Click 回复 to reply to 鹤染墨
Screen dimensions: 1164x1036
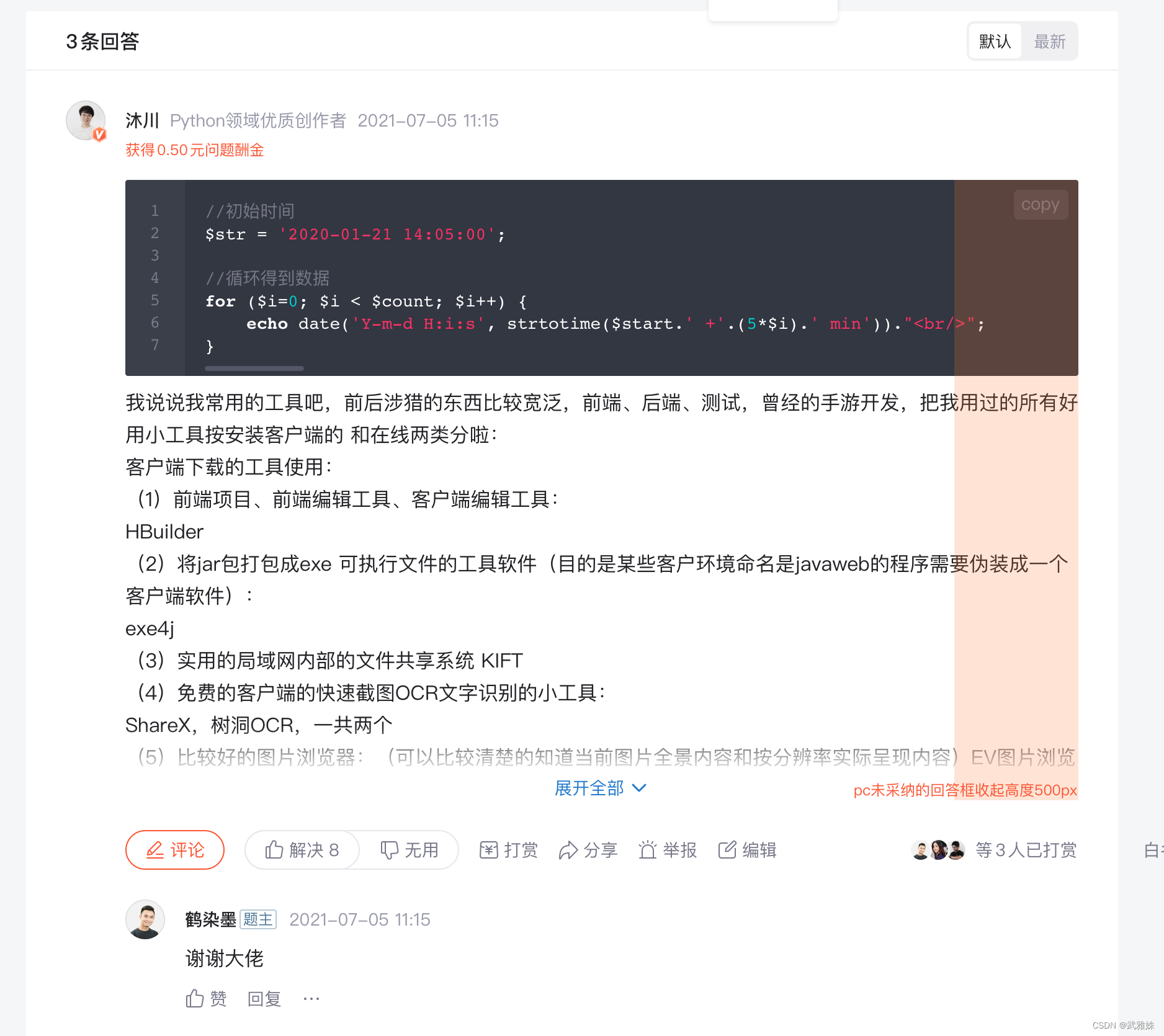264,999
